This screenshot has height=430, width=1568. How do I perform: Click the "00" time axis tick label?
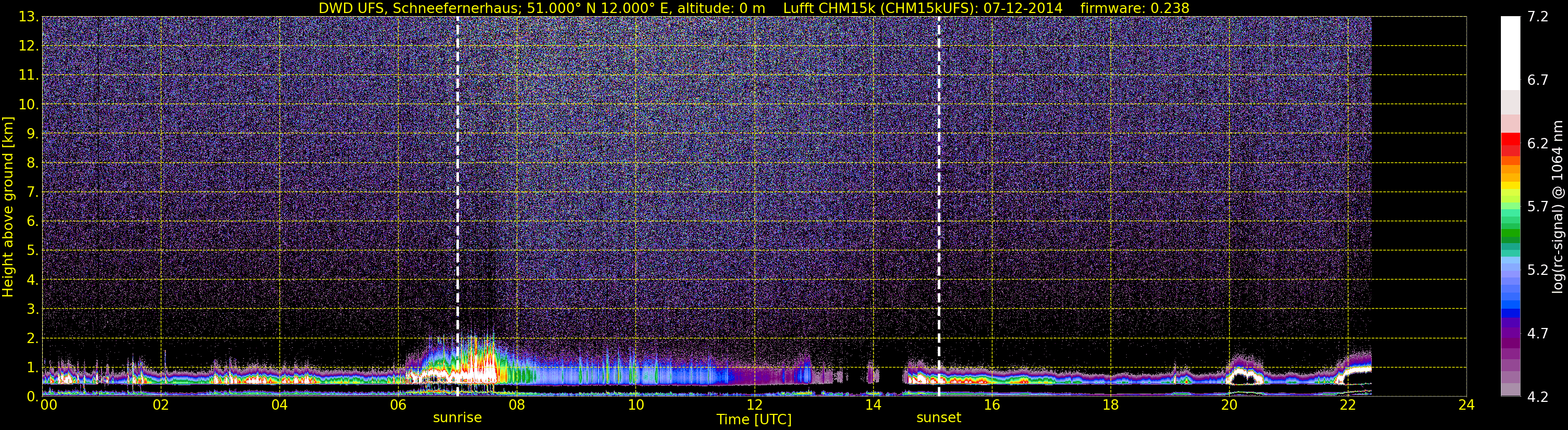[49, 405]
